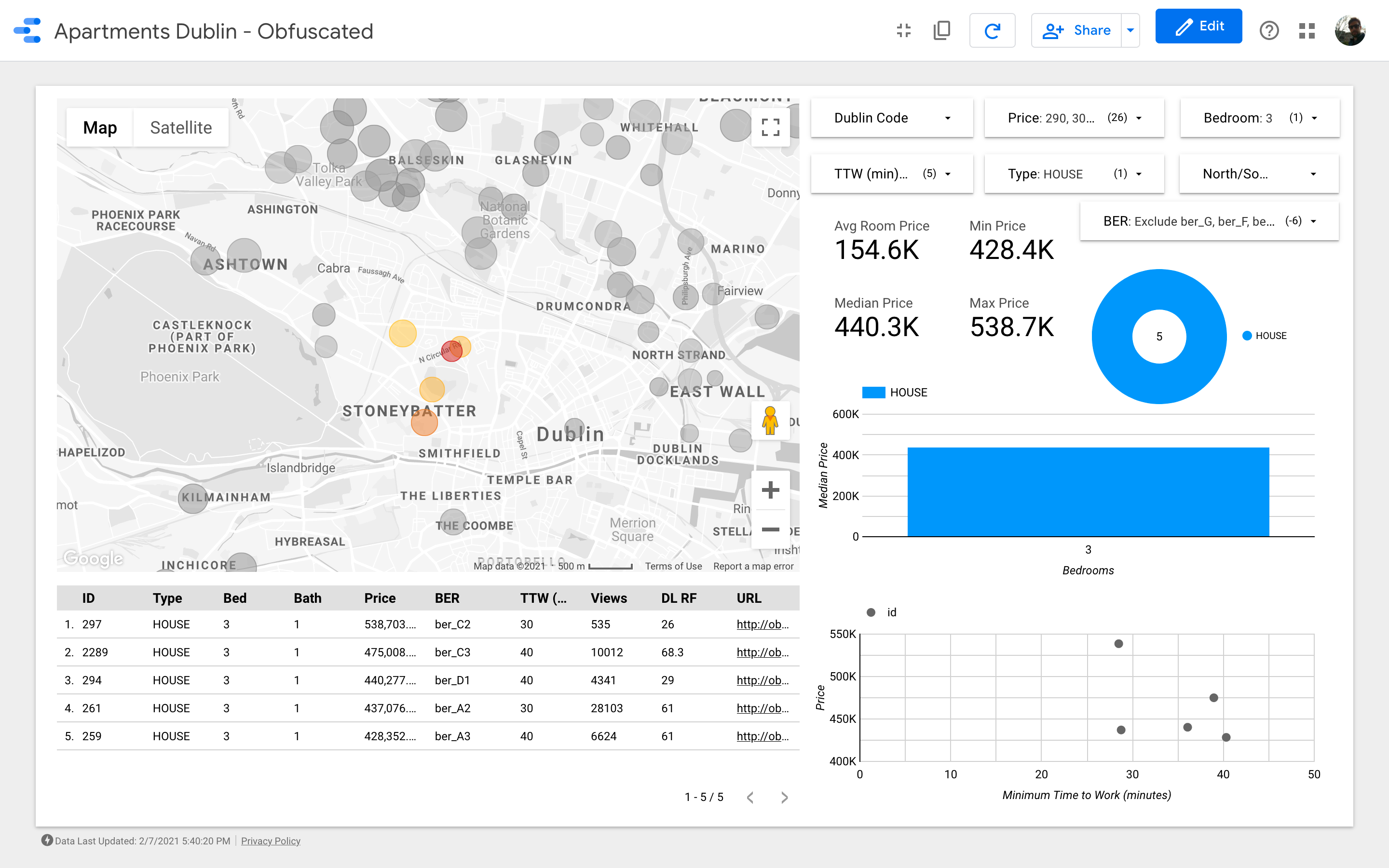The height and width of the screenshot is (868, 1389).
Task: Click the red map bubble near N Circular Rd
Action: point(452,352)
